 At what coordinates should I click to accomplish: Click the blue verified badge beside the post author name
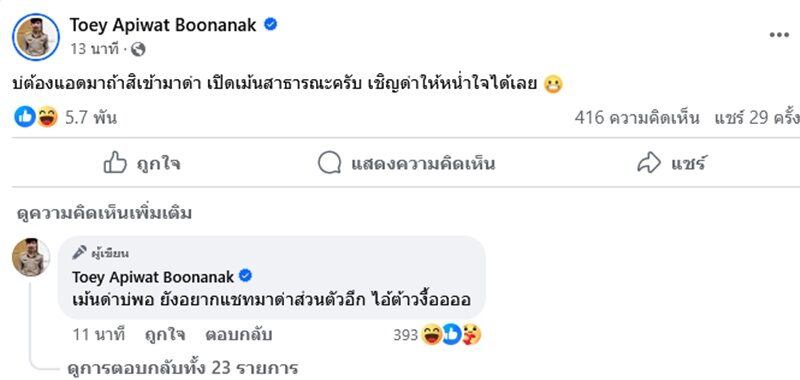(270, 24)
